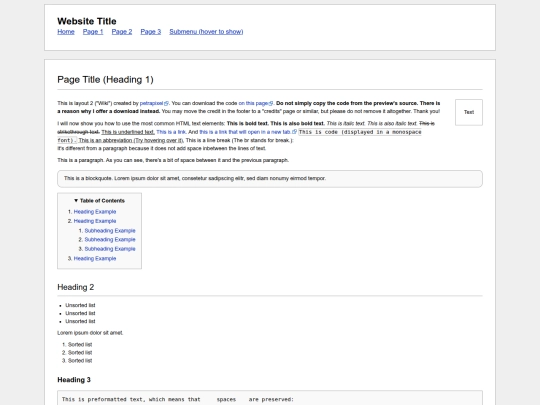This screenshot has width=540, height=405.
Task: Open first Subheading Example entry
Action: [x=110, y=231]
